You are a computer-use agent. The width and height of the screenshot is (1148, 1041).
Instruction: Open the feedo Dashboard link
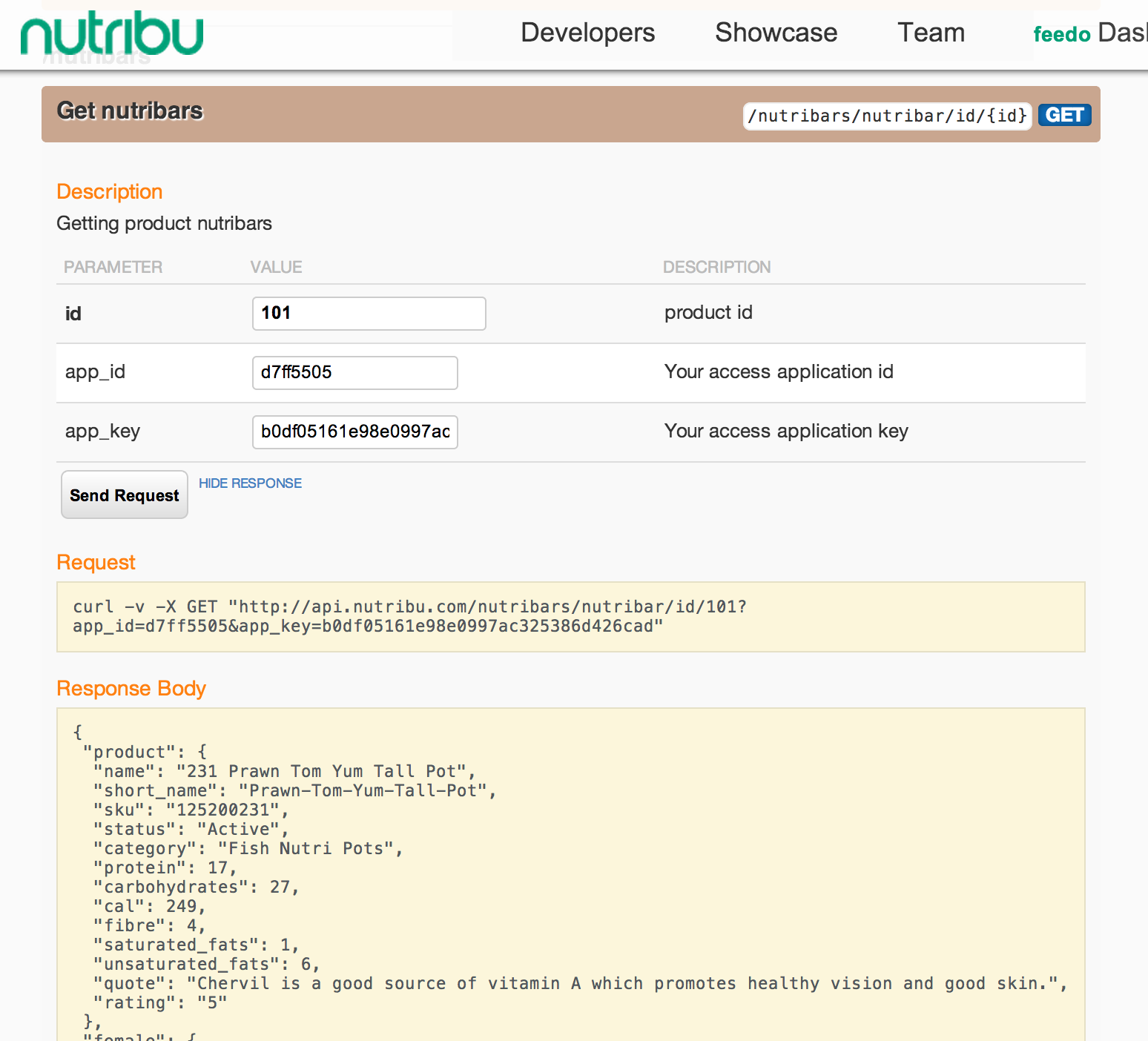[x=1090, y=33]
